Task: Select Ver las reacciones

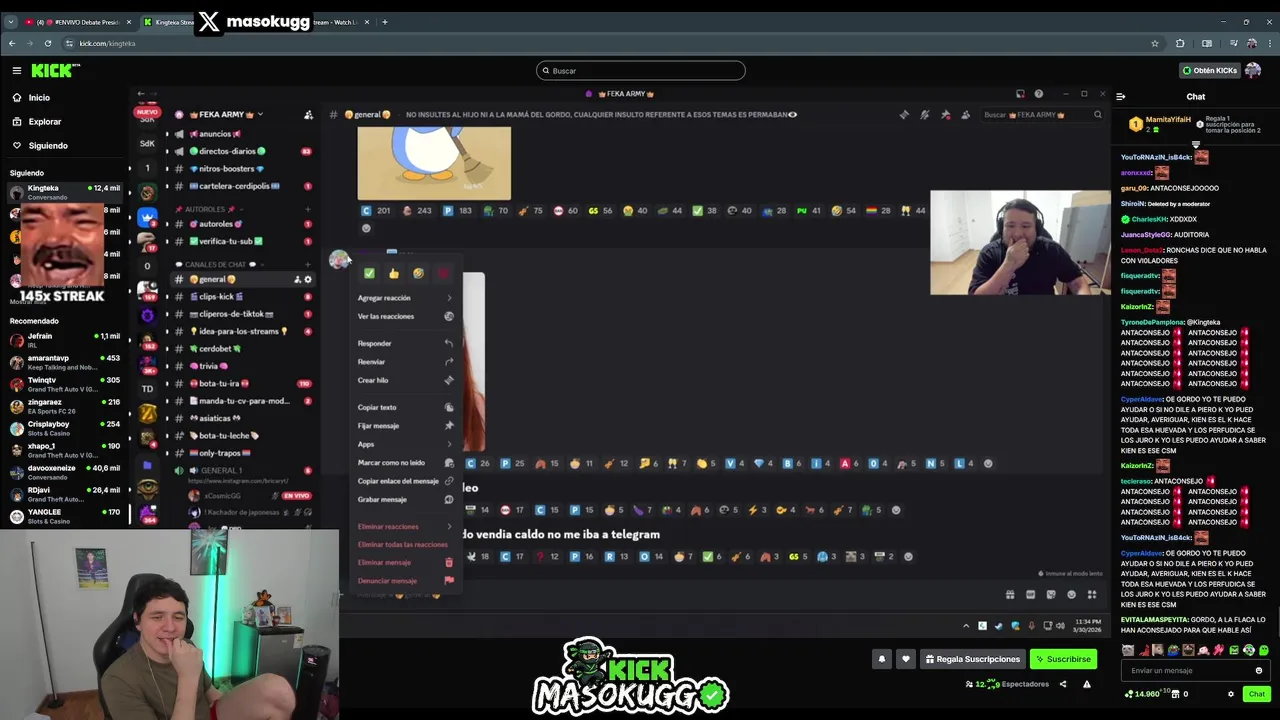Action: tap(406, 316)
